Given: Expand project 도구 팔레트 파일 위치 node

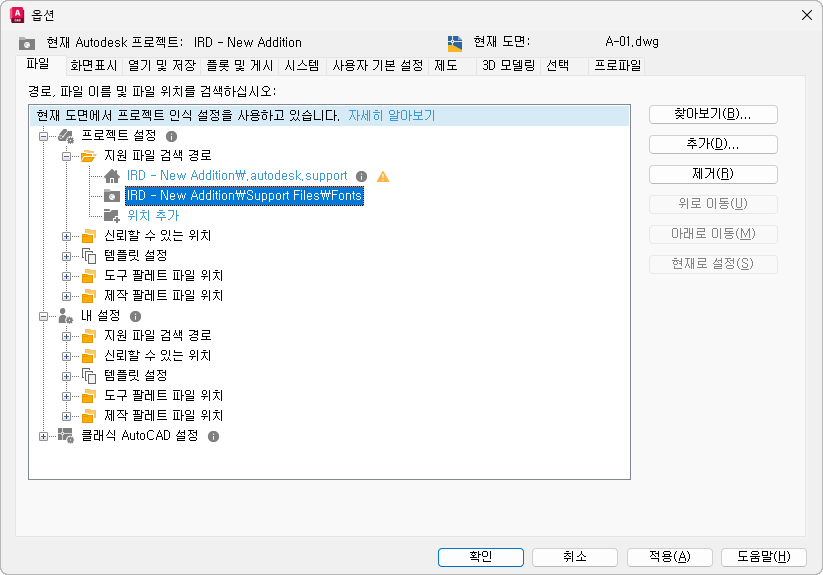Looking at the screenshot, I should pyautogui.click(x=66, y=276).
